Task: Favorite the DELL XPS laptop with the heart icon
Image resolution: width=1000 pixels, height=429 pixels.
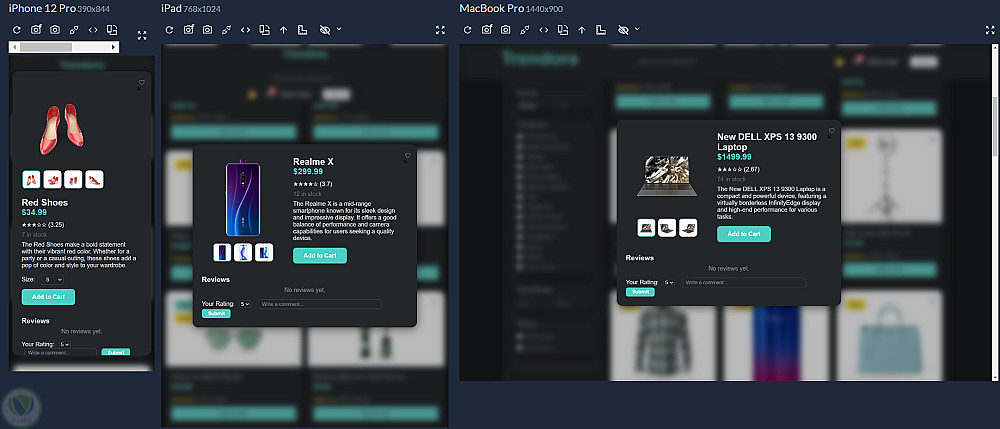Action: click(832, 130)
